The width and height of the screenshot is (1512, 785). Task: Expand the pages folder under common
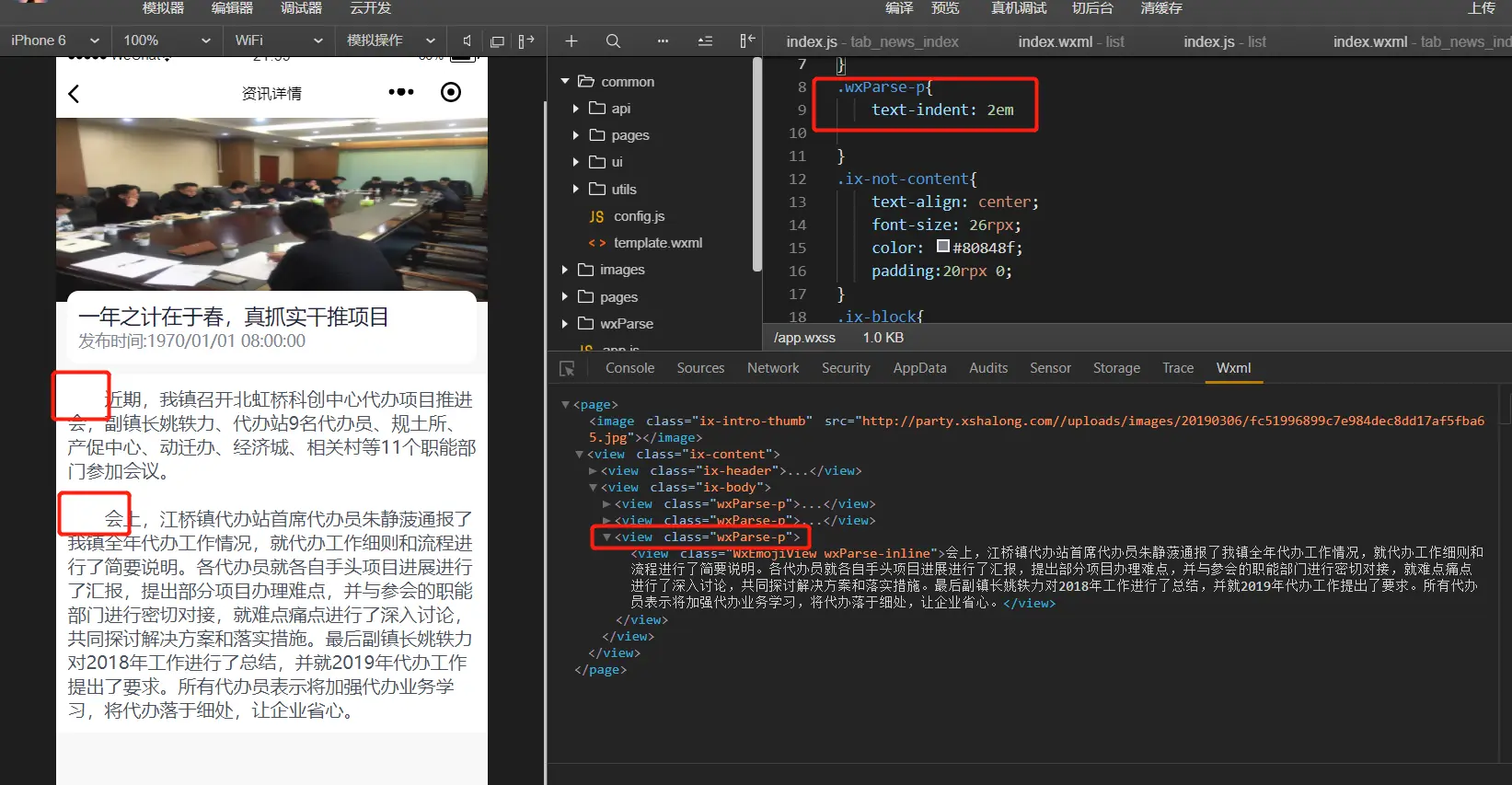point(576,135)
